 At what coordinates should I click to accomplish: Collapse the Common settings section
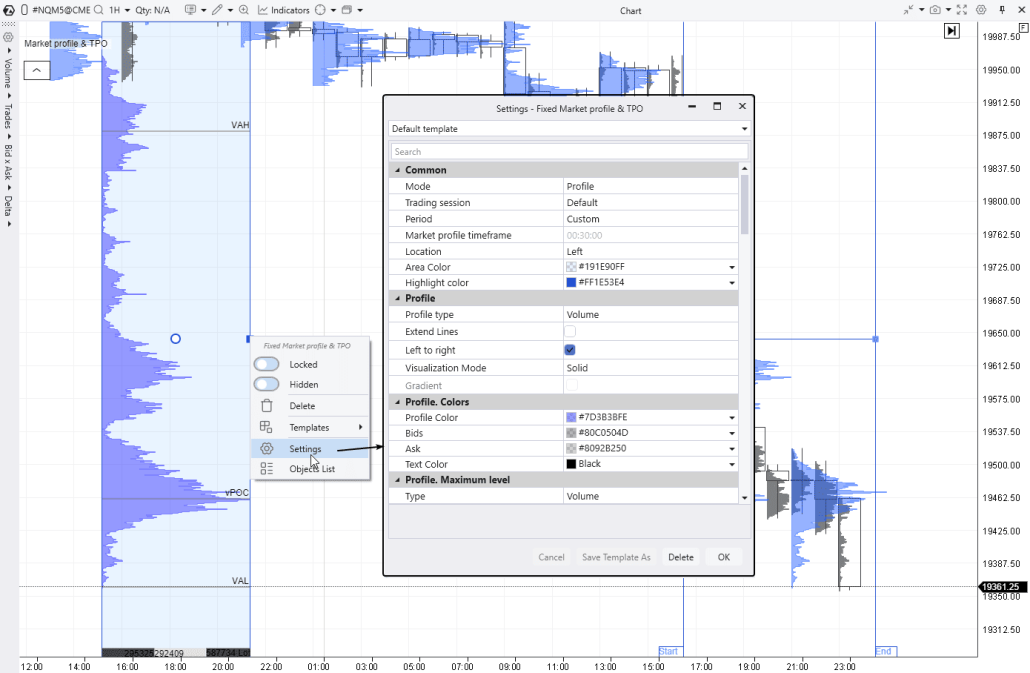(395, 170)
